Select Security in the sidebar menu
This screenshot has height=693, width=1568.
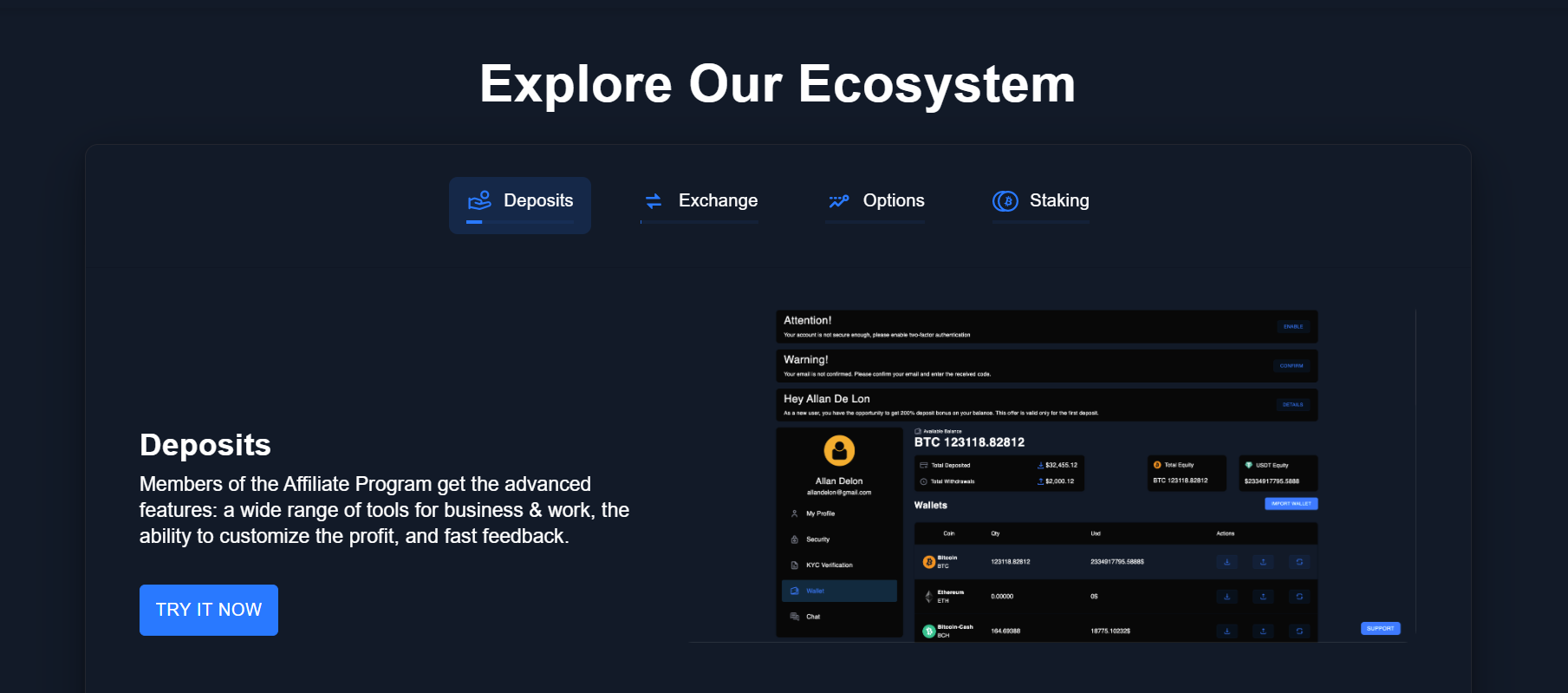(x=817, y=539)
